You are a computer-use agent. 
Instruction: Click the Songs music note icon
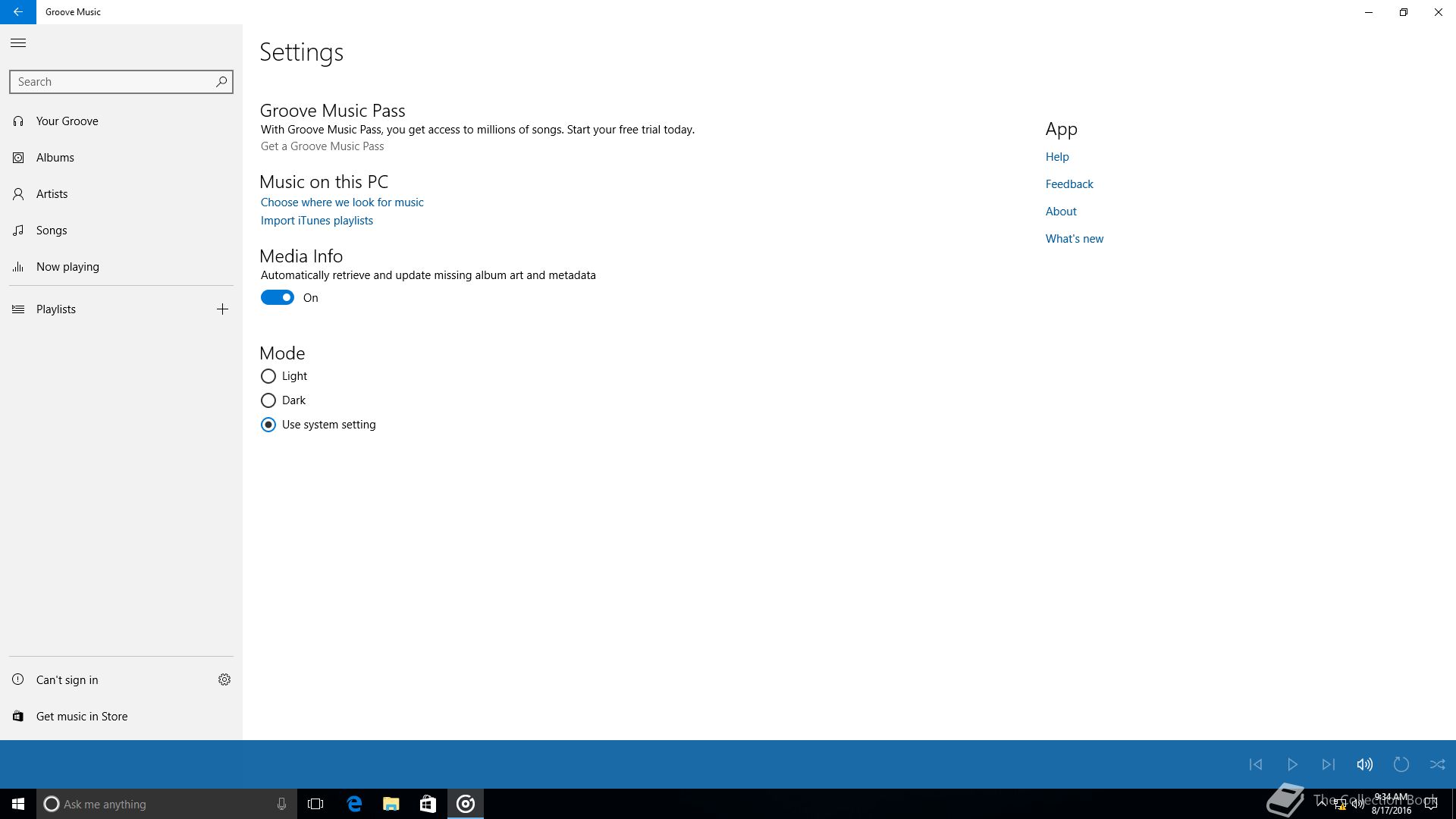(x=18, y=231)
